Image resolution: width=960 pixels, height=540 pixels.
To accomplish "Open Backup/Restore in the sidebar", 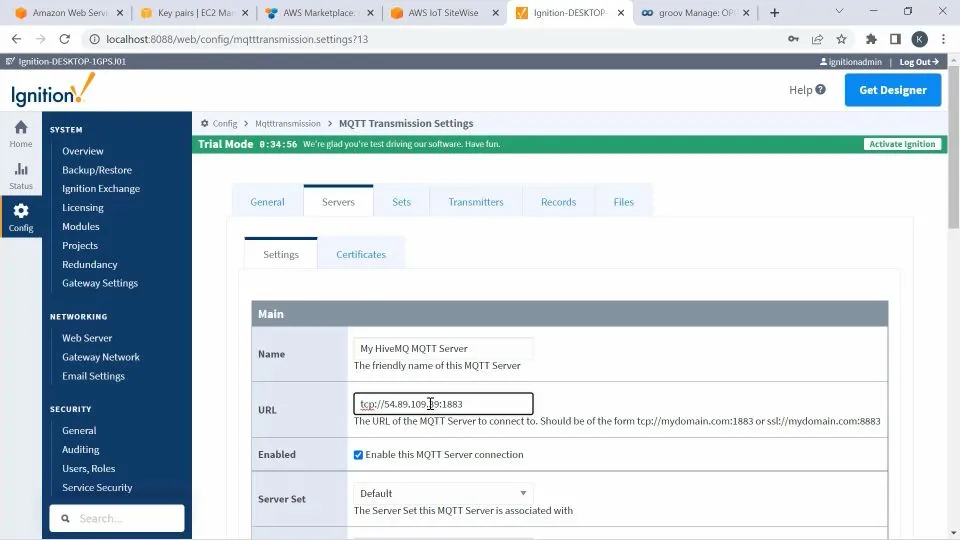I will tap(97, 170).
